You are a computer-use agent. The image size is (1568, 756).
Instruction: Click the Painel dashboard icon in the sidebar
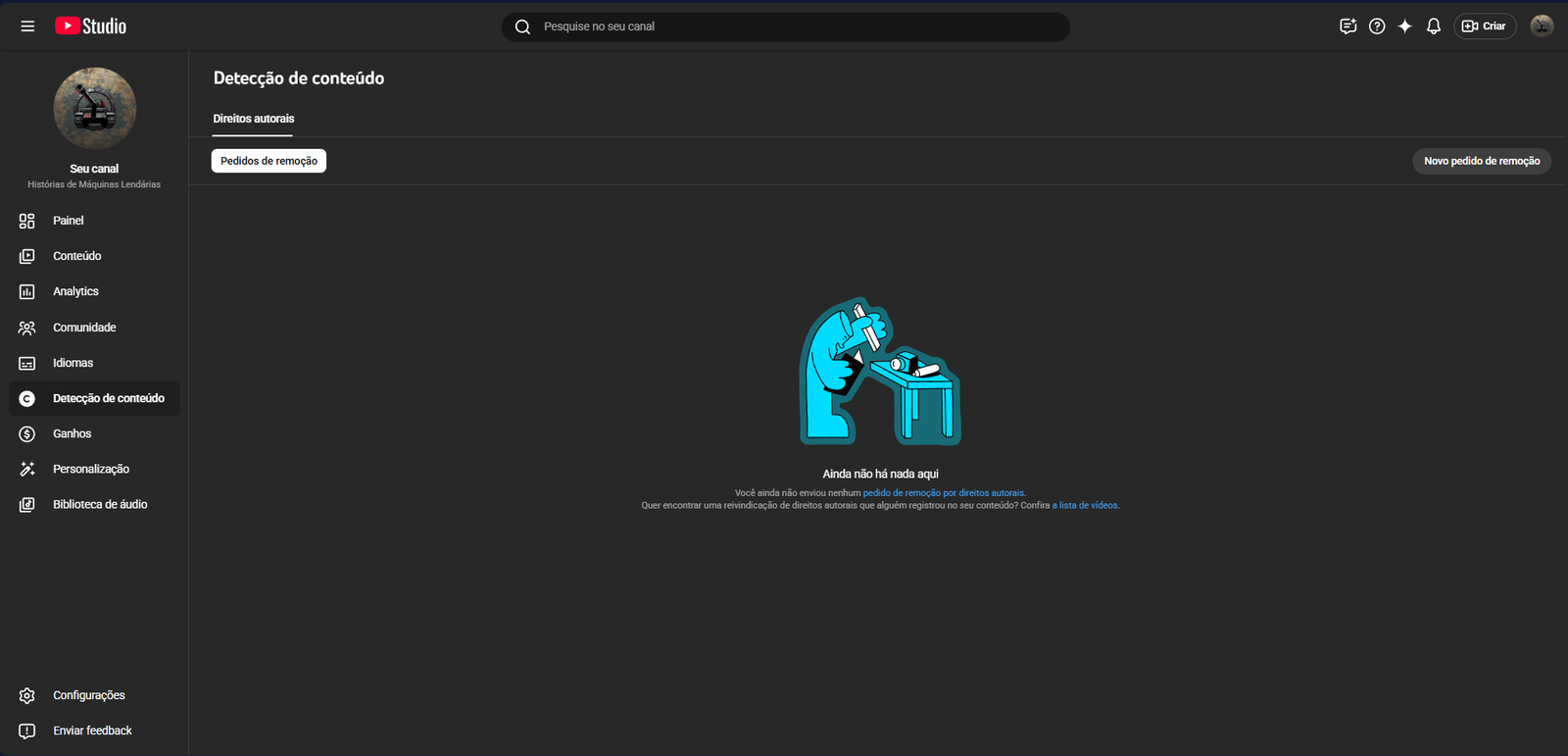[x=27, y=221]
